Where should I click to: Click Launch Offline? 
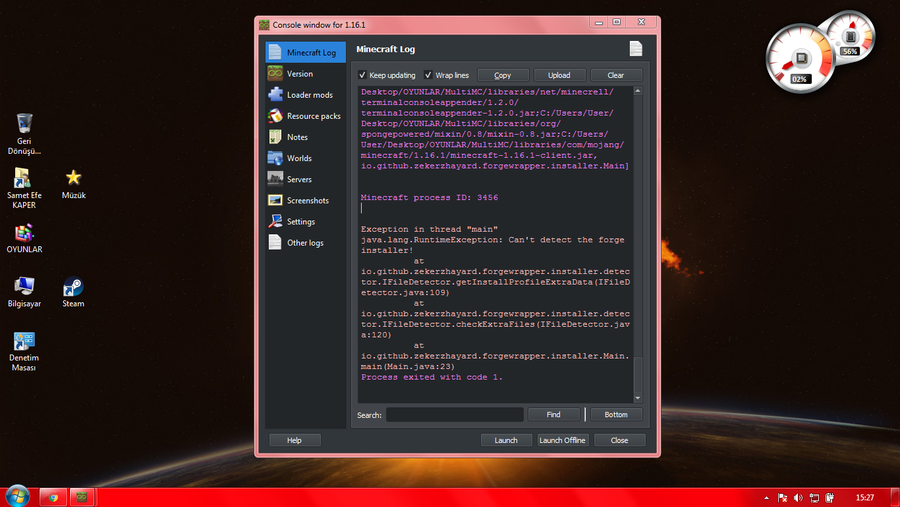tap(562, 440)
